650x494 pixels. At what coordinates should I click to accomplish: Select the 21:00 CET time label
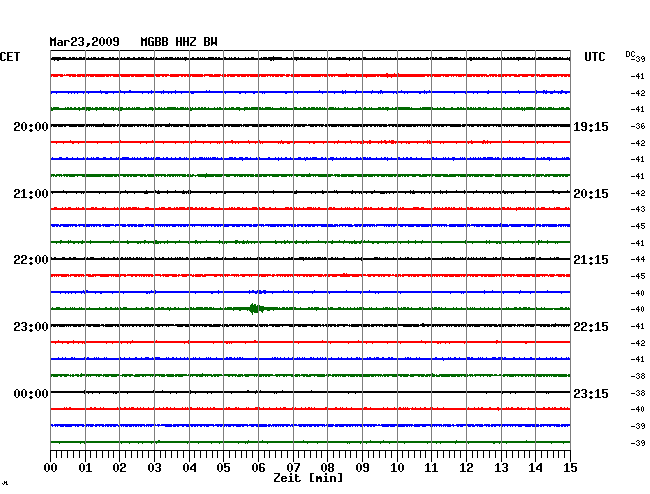coord(31,194)
